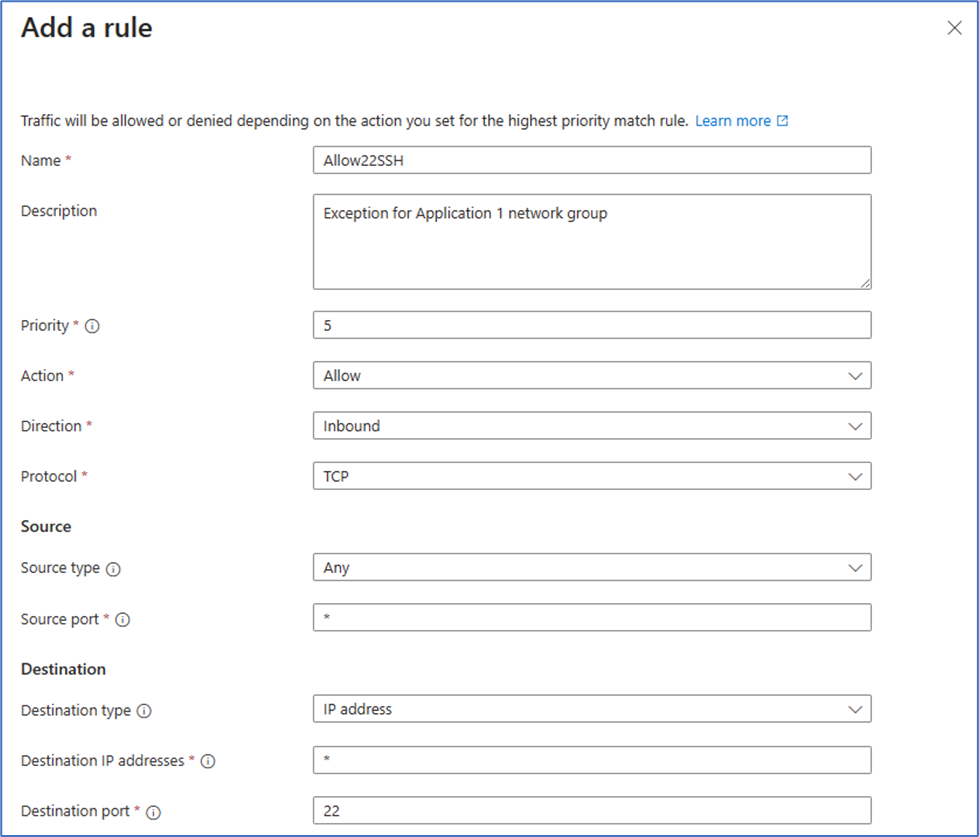Viewport: 979px width, 837px height.
Task: Expand the Direction dropdown
Action: click(591, 426)
